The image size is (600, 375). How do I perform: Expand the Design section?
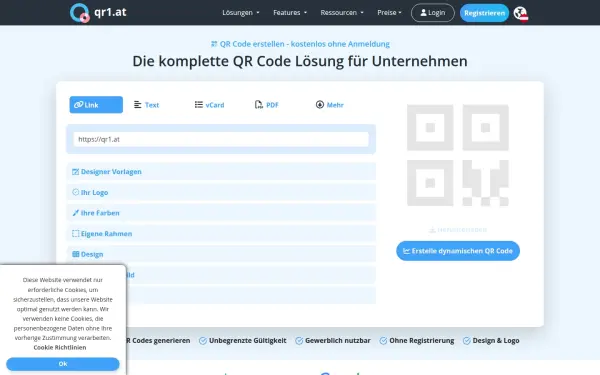(x=221, y=254)
